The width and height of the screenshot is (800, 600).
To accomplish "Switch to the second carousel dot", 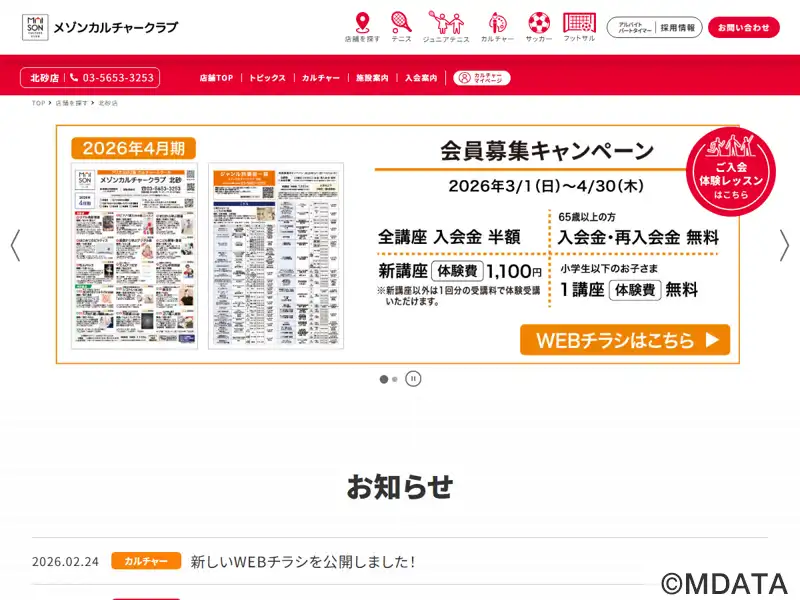I will tap(395, 379).
